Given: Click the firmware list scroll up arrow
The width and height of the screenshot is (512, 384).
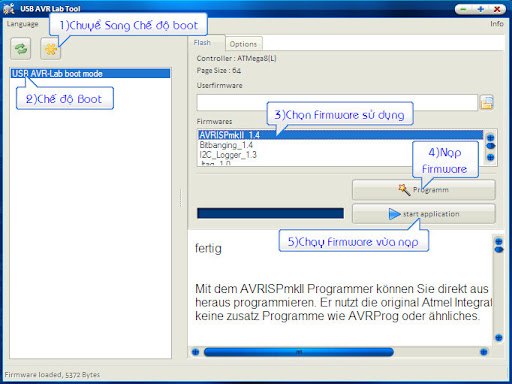Looking at the screenshot, I should [x=490, y=137].
